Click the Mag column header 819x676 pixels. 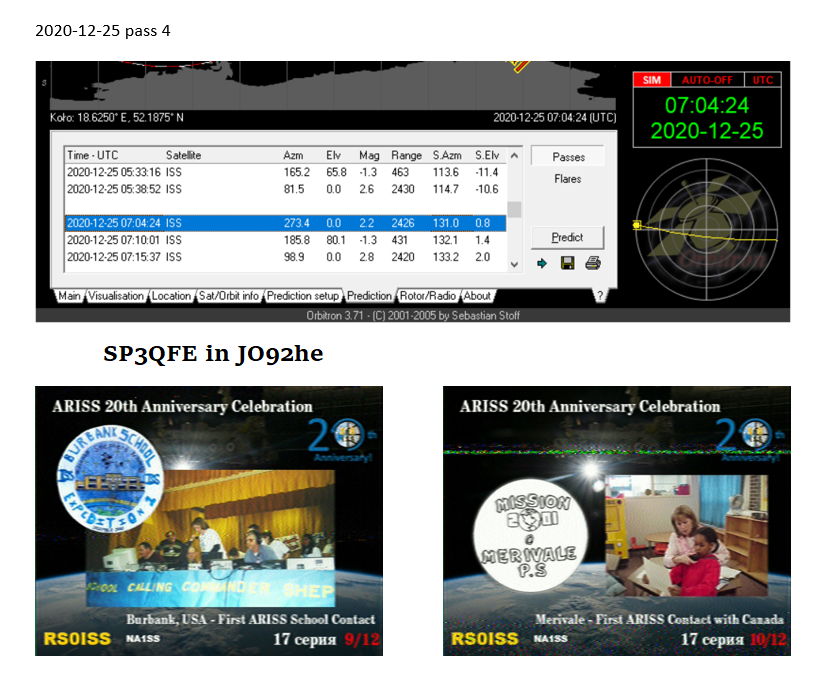(369, 155)
